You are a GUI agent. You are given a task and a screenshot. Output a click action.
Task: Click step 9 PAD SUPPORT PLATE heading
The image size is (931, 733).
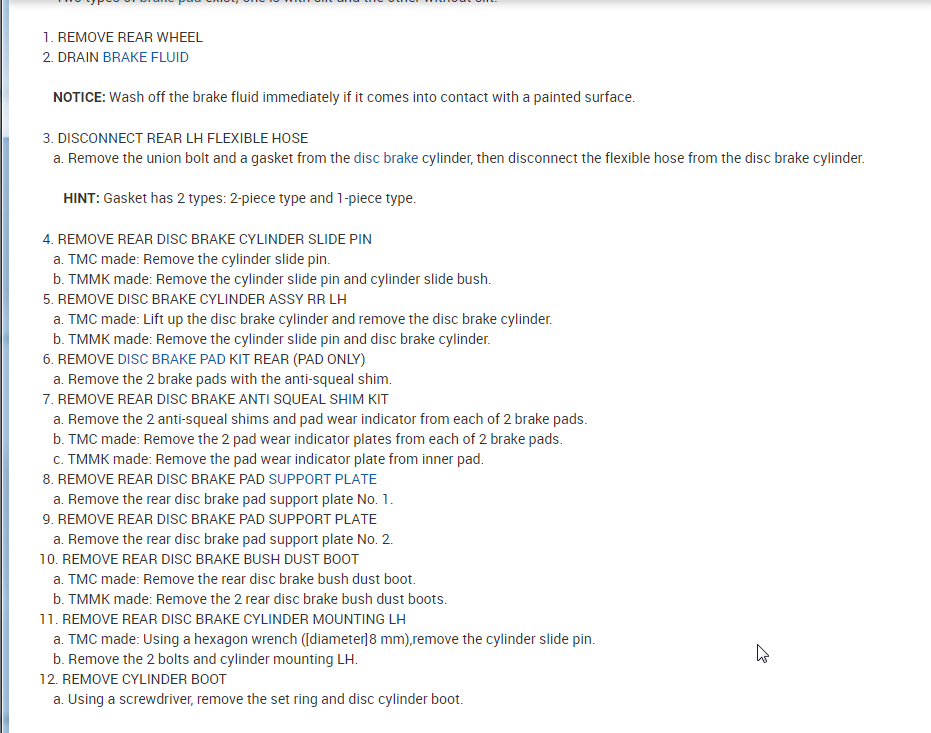coord(217,519)
